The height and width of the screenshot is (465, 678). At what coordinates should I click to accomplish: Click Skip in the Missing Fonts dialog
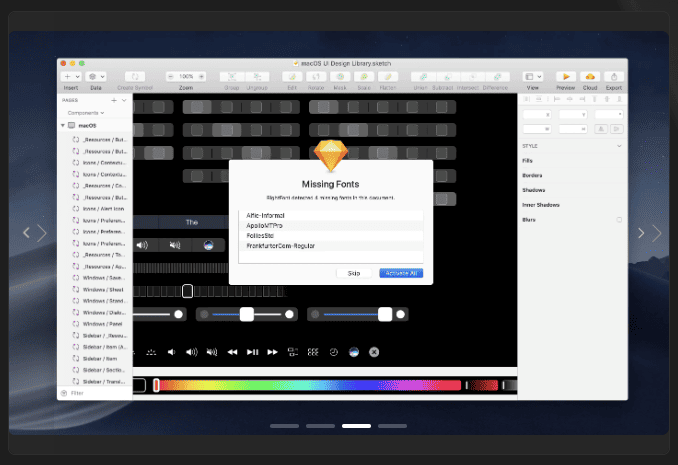point(354,273)
